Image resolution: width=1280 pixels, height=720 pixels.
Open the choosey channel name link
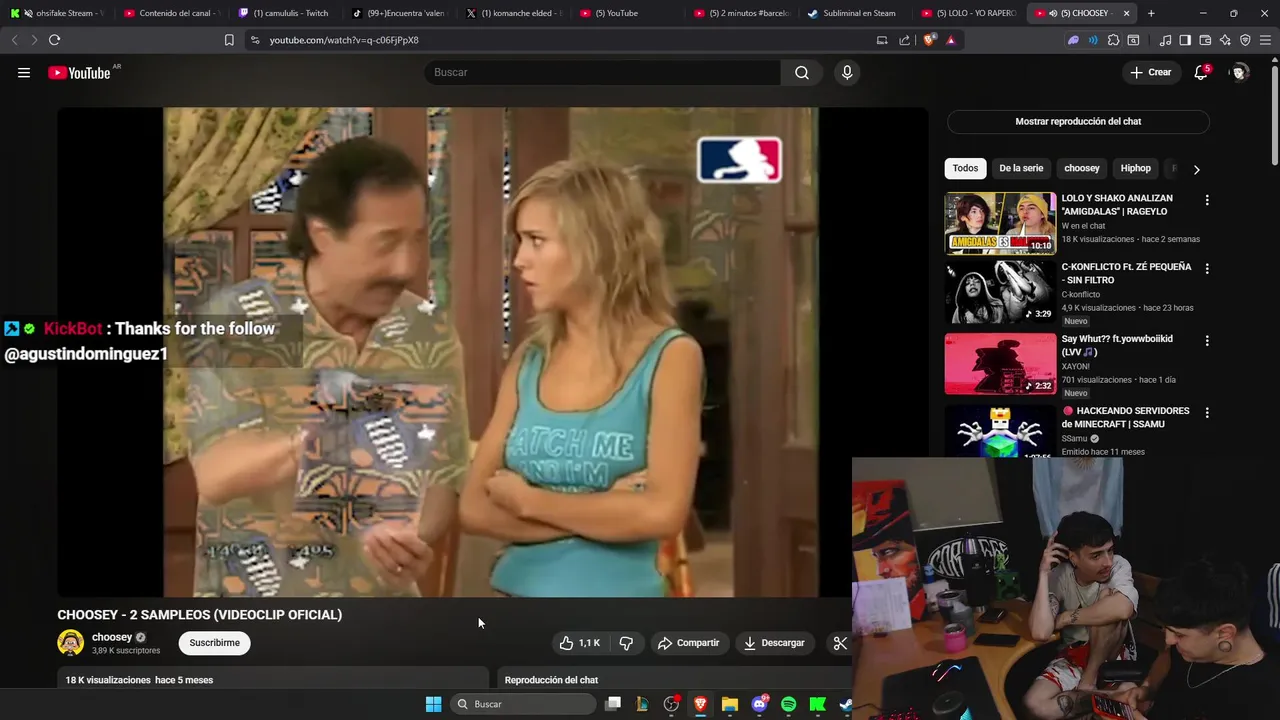click(112, 637)
